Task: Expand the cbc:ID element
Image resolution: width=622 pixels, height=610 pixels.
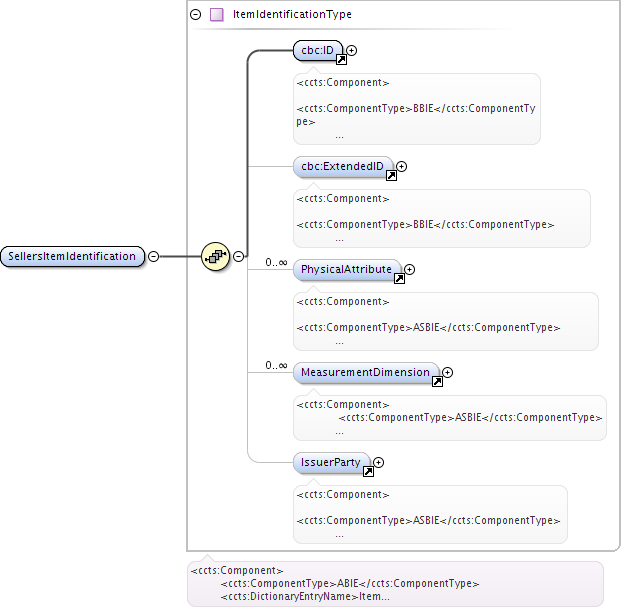Action: [x=352, y=50]
